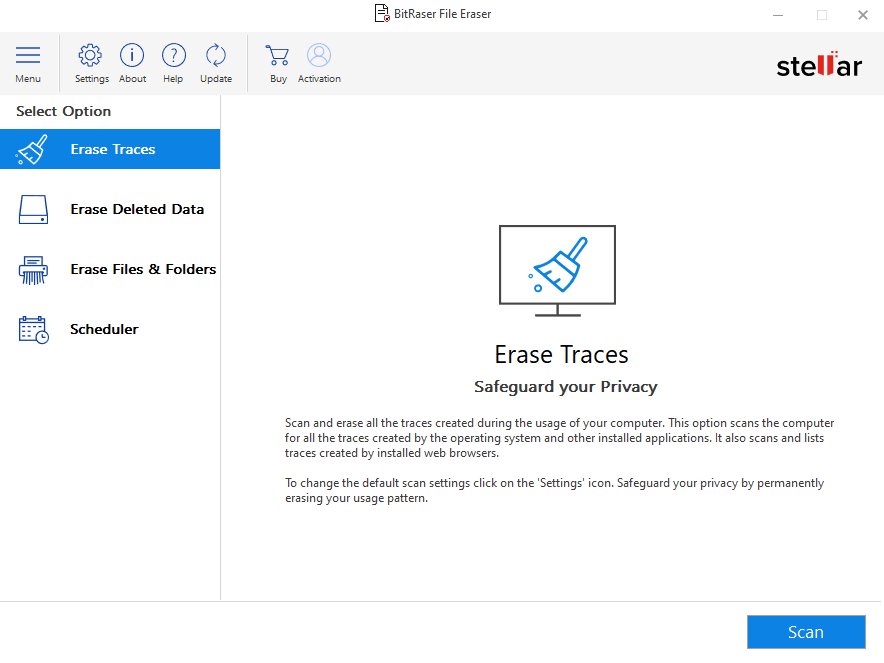This screenshot has width=884, height=663.
Task: Click the 'Select Option' sidebar header
Action: pos(63,112)
